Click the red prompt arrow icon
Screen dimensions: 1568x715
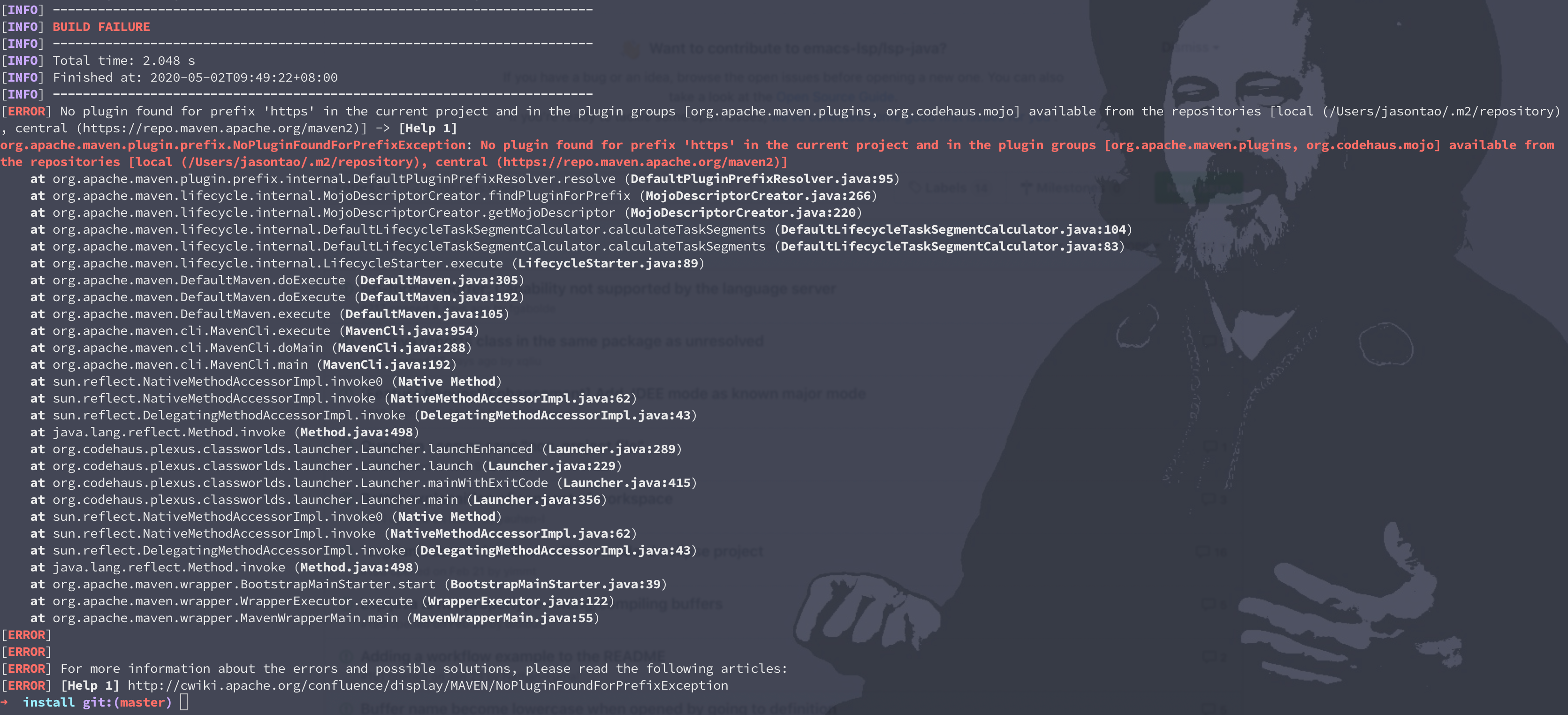click(x=4, y=702)
